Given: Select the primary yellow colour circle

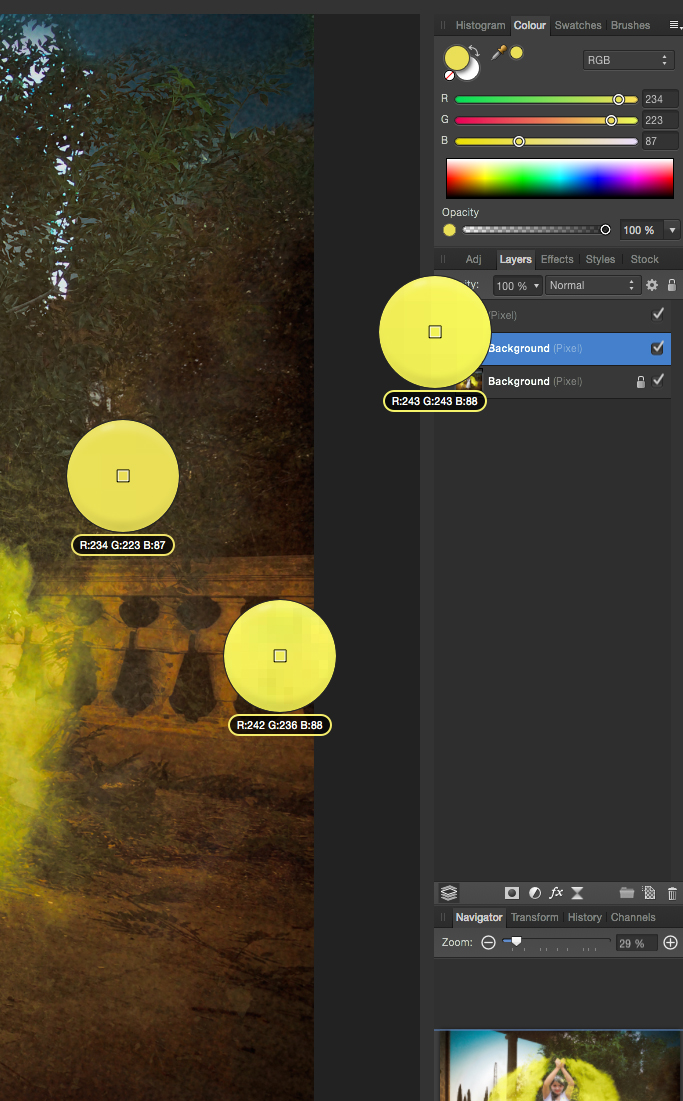Looking at the screenshot, I should point(456,58).
